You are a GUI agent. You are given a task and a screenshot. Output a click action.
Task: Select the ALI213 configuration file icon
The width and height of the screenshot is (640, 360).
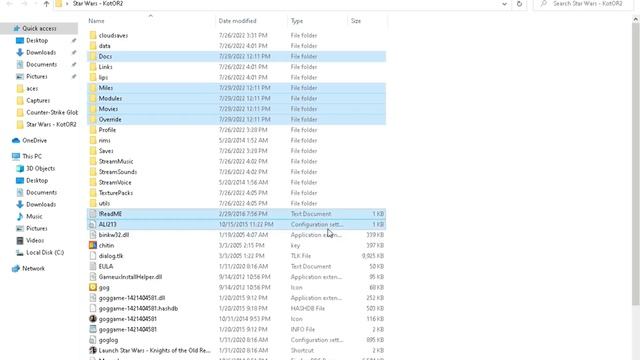click(x=93, y=224)
